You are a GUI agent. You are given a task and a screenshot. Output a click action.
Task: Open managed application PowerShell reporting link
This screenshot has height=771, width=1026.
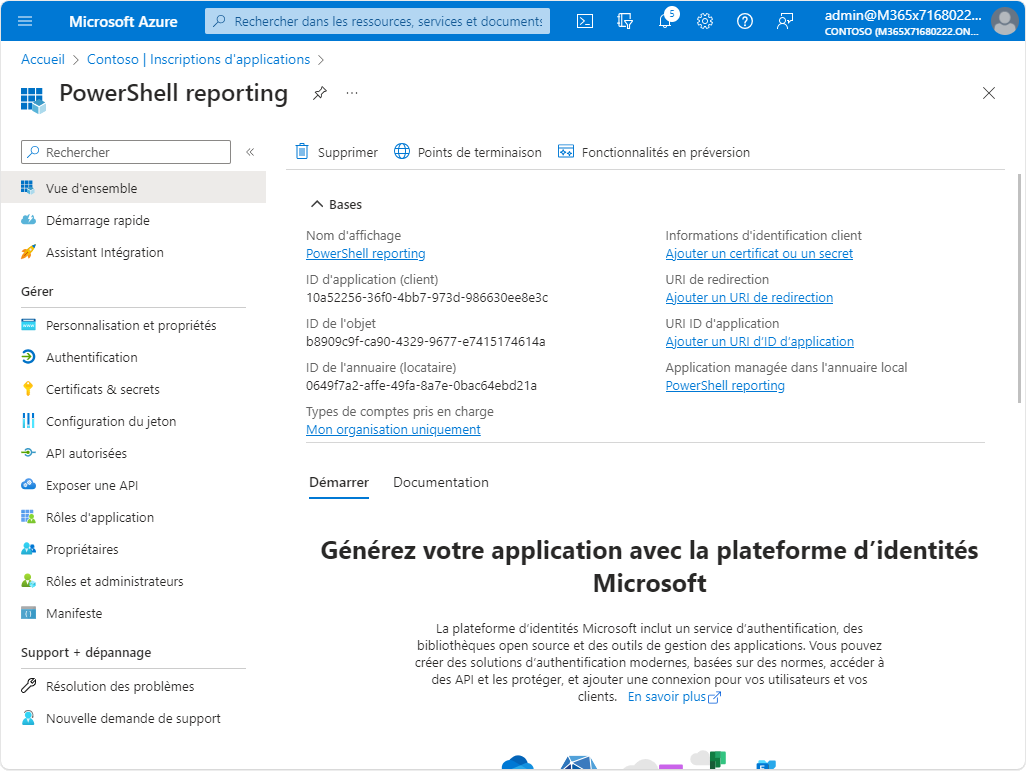pyautogui.click(x=725, y=386)
